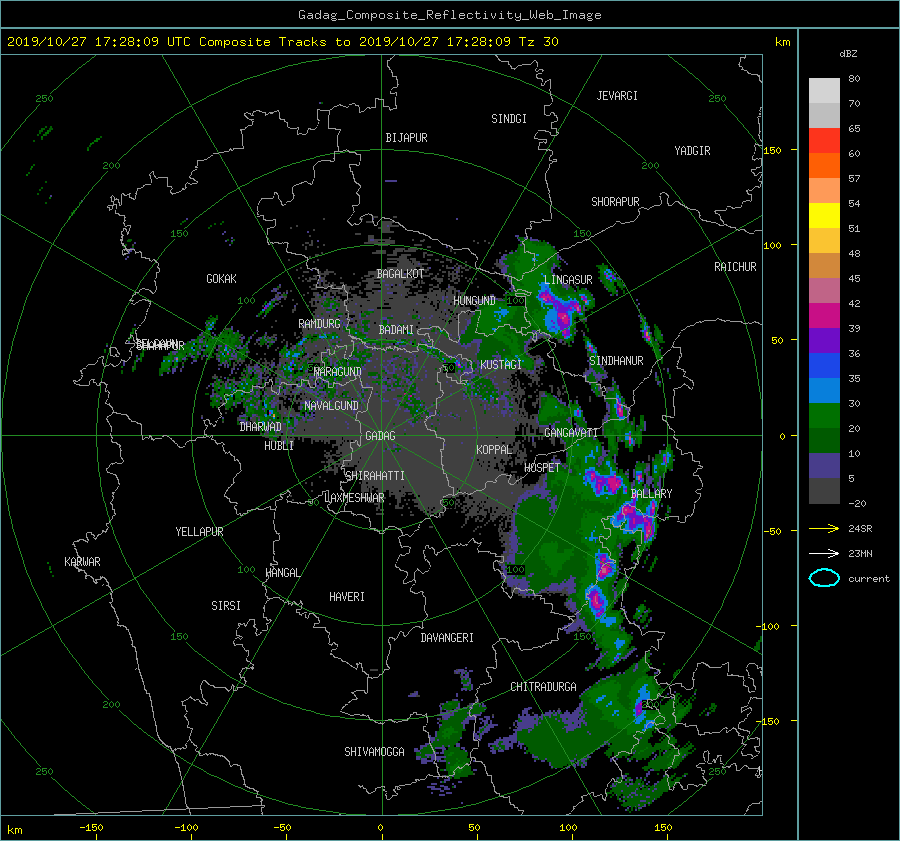
Task: Click the SINDGI city label
Action: click(509, 119)
